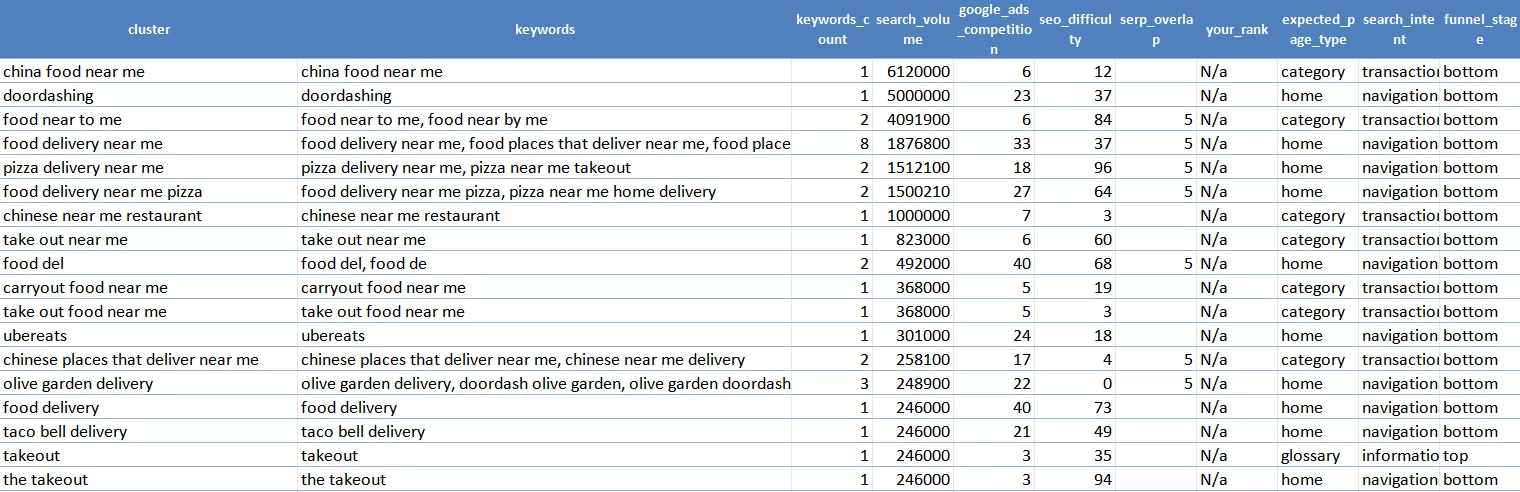Click the 'google_ads_competition' header cell

coord(994,29)
